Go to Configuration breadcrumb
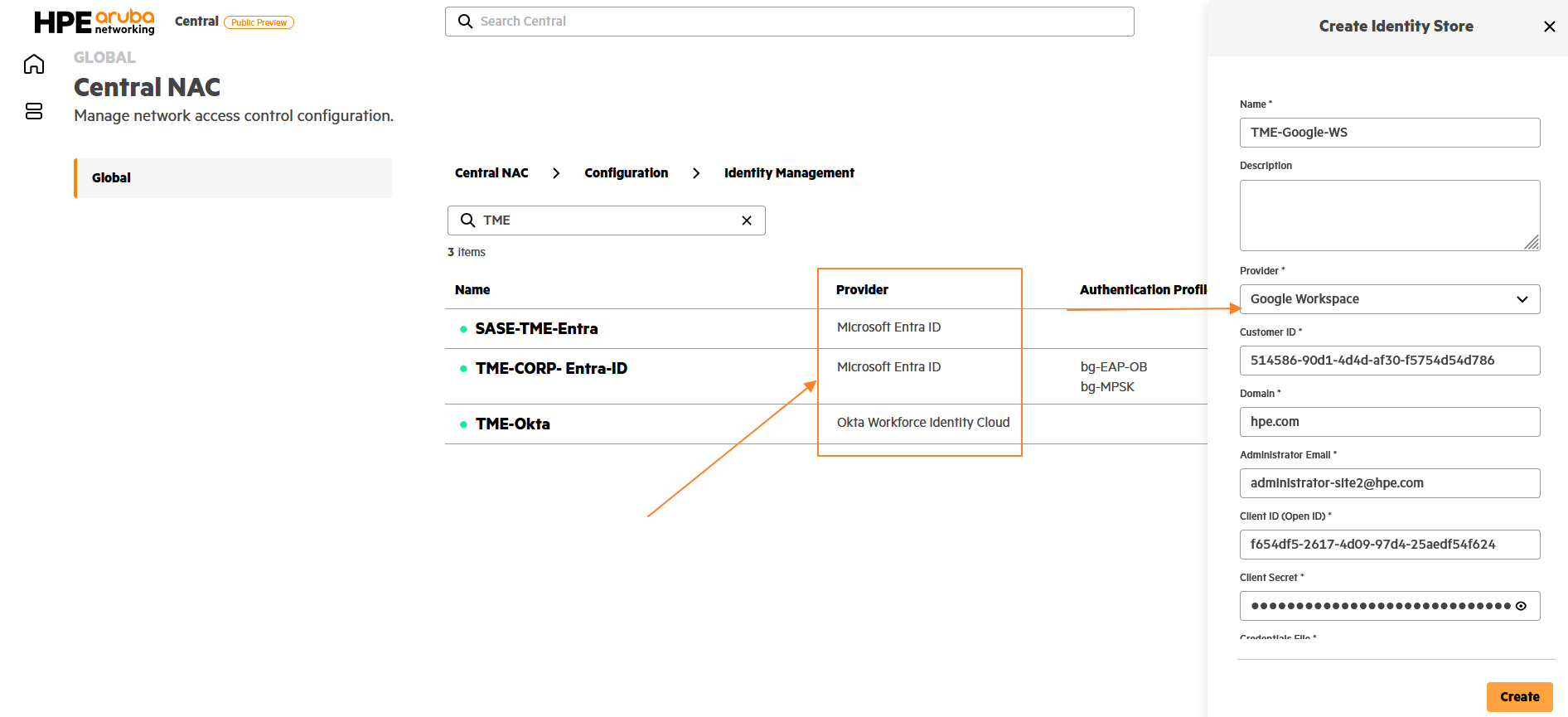This screenshot has height=717, width=1568. (x=627, y=173)
